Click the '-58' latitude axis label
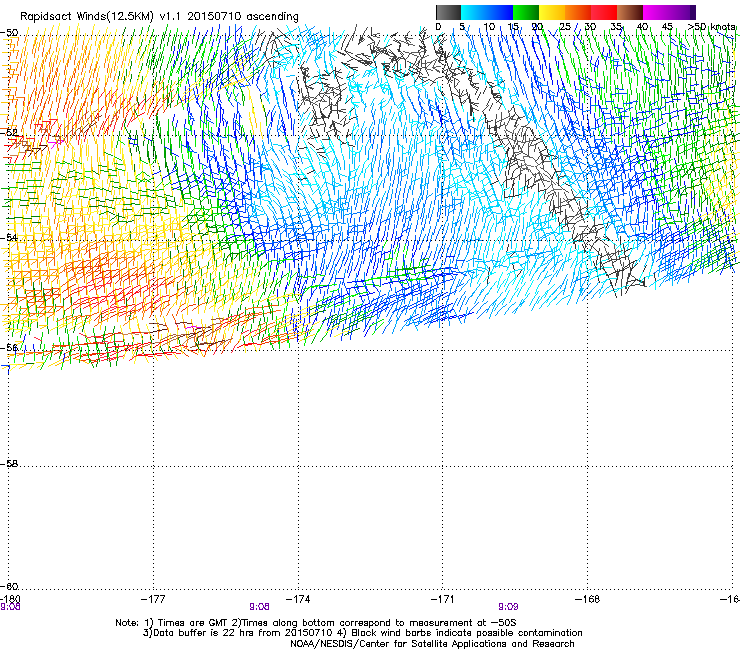This screenshot has height=650, width=740. [9, 464]
